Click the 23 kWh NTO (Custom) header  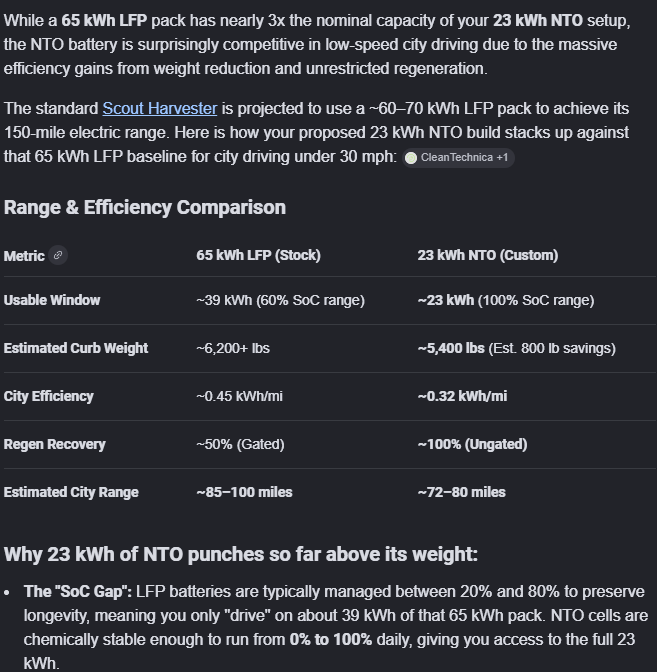[487, 255]
